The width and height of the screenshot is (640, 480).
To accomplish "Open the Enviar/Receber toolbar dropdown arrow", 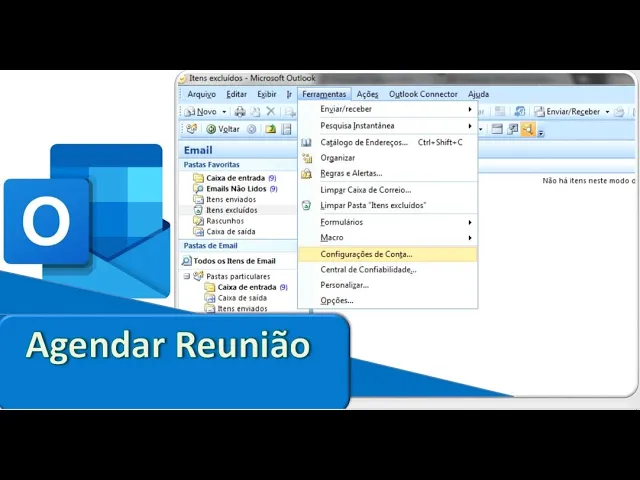I will [607, 112].
